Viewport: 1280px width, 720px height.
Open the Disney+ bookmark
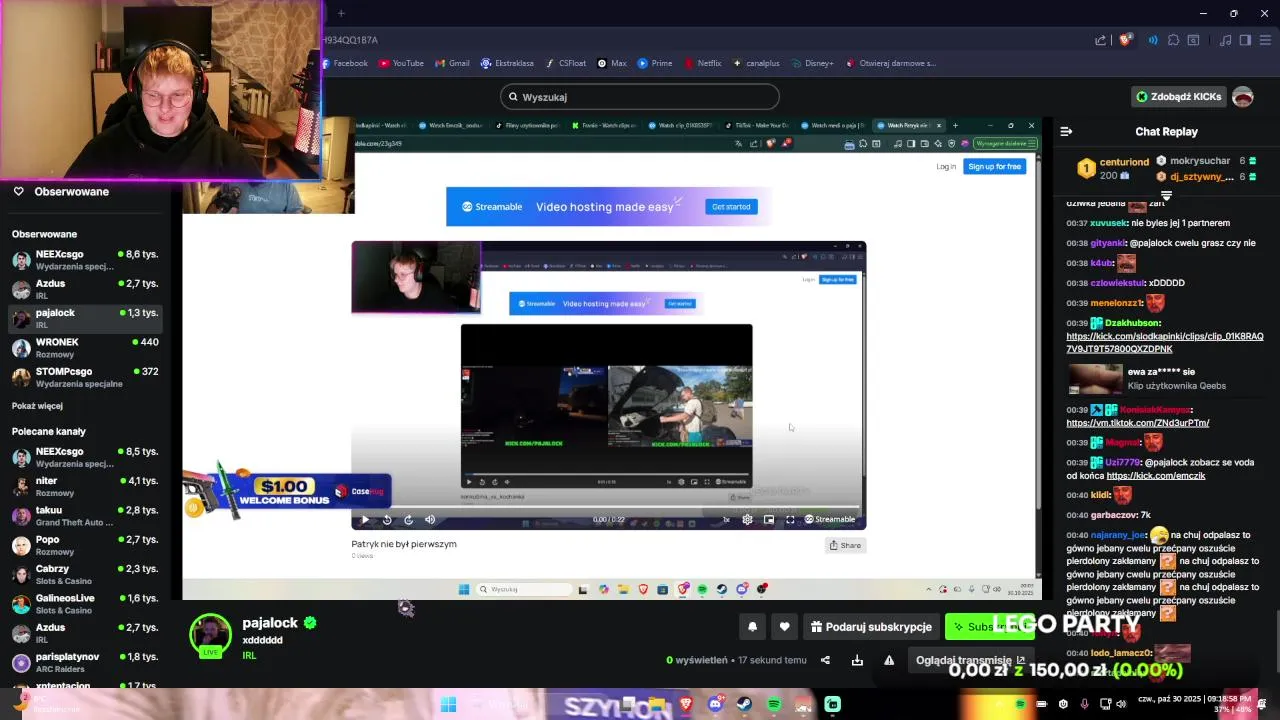tap(812, 63)
